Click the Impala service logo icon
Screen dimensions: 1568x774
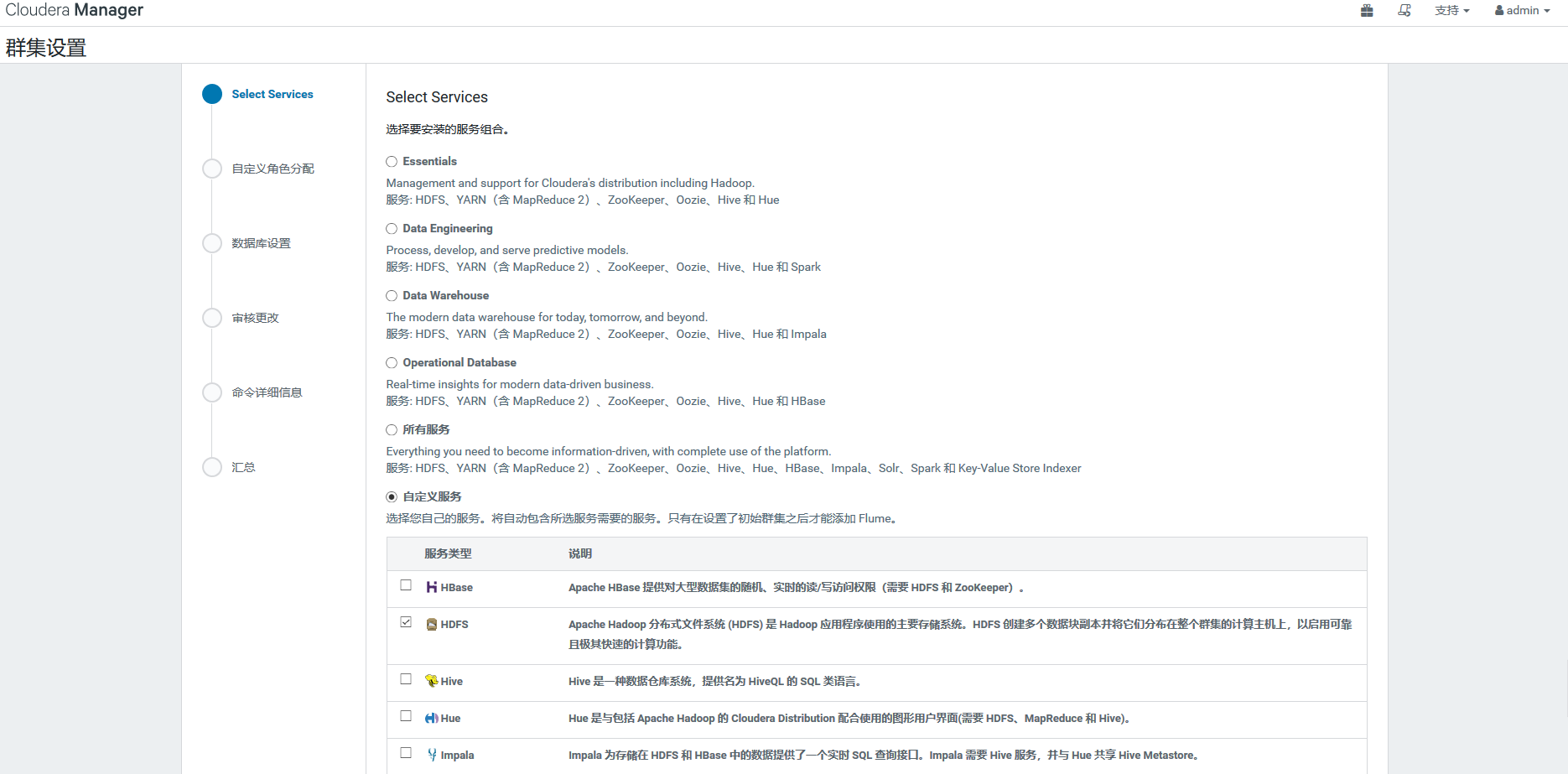(x=432, y=755)
